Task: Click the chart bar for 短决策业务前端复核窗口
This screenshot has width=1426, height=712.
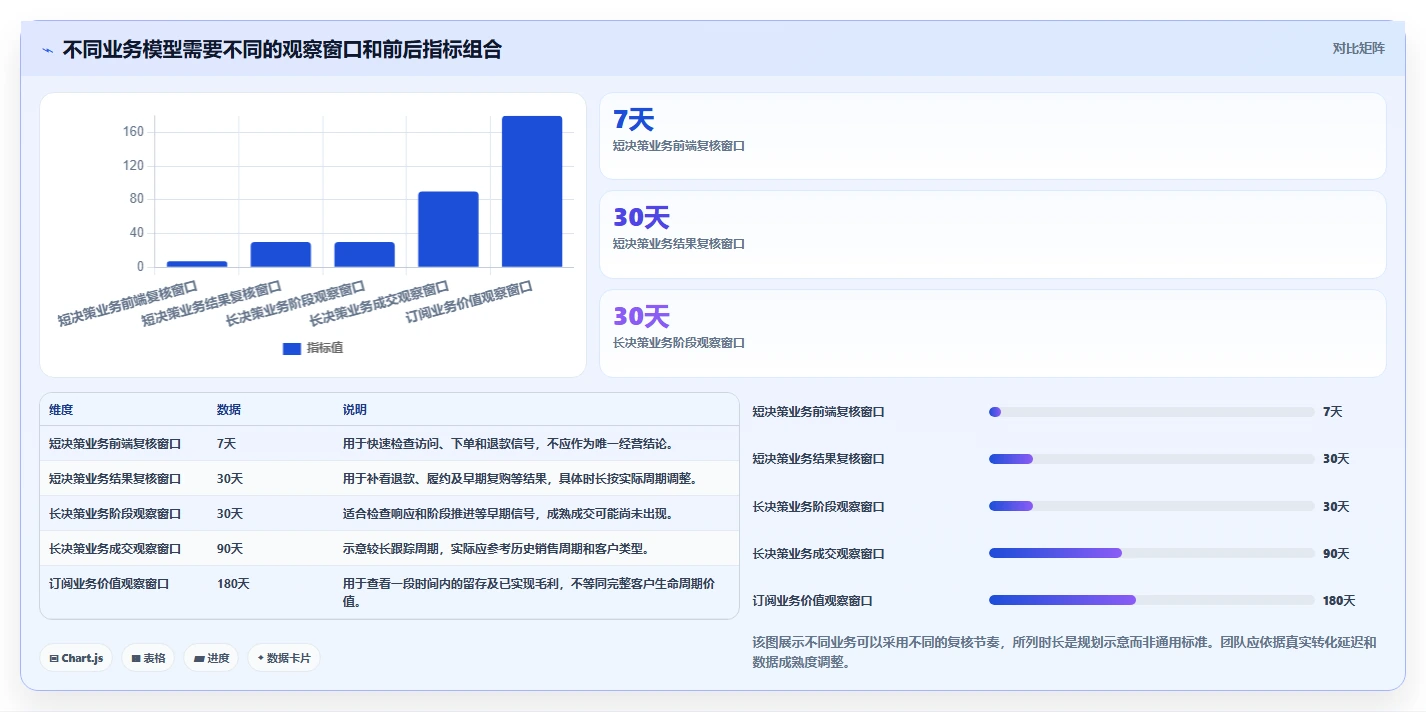Action: 197,264
